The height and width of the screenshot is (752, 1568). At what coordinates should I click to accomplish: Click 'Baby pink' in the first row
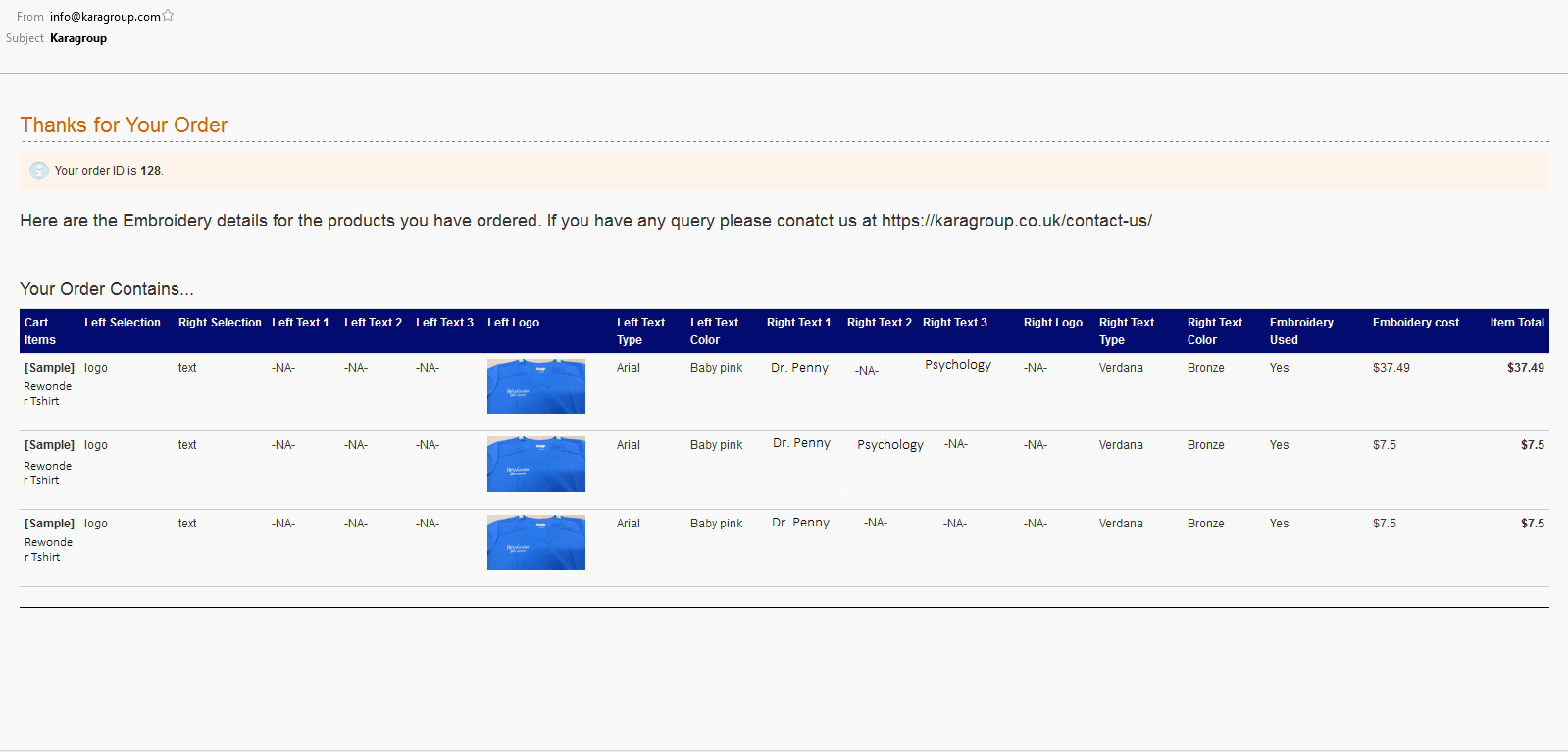(717, 368)
